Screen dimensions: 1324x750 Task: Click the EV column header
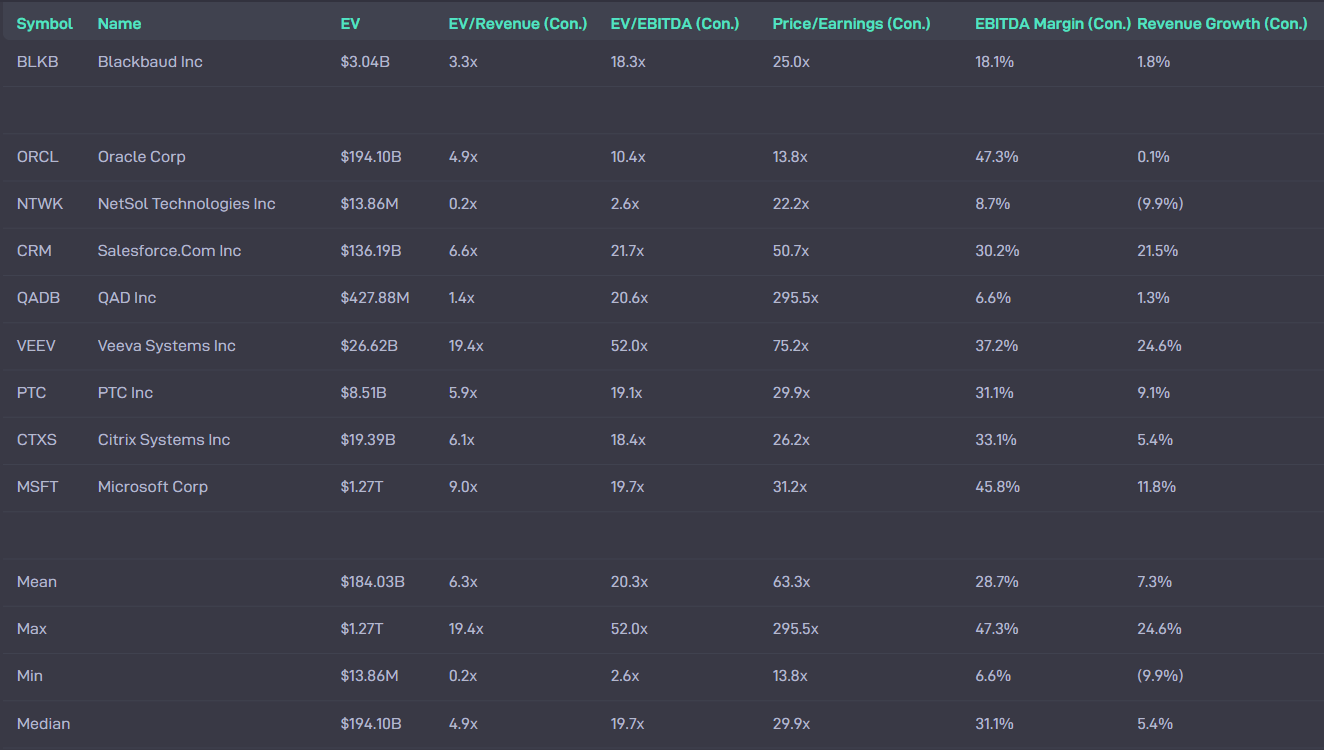click(350, 23)
